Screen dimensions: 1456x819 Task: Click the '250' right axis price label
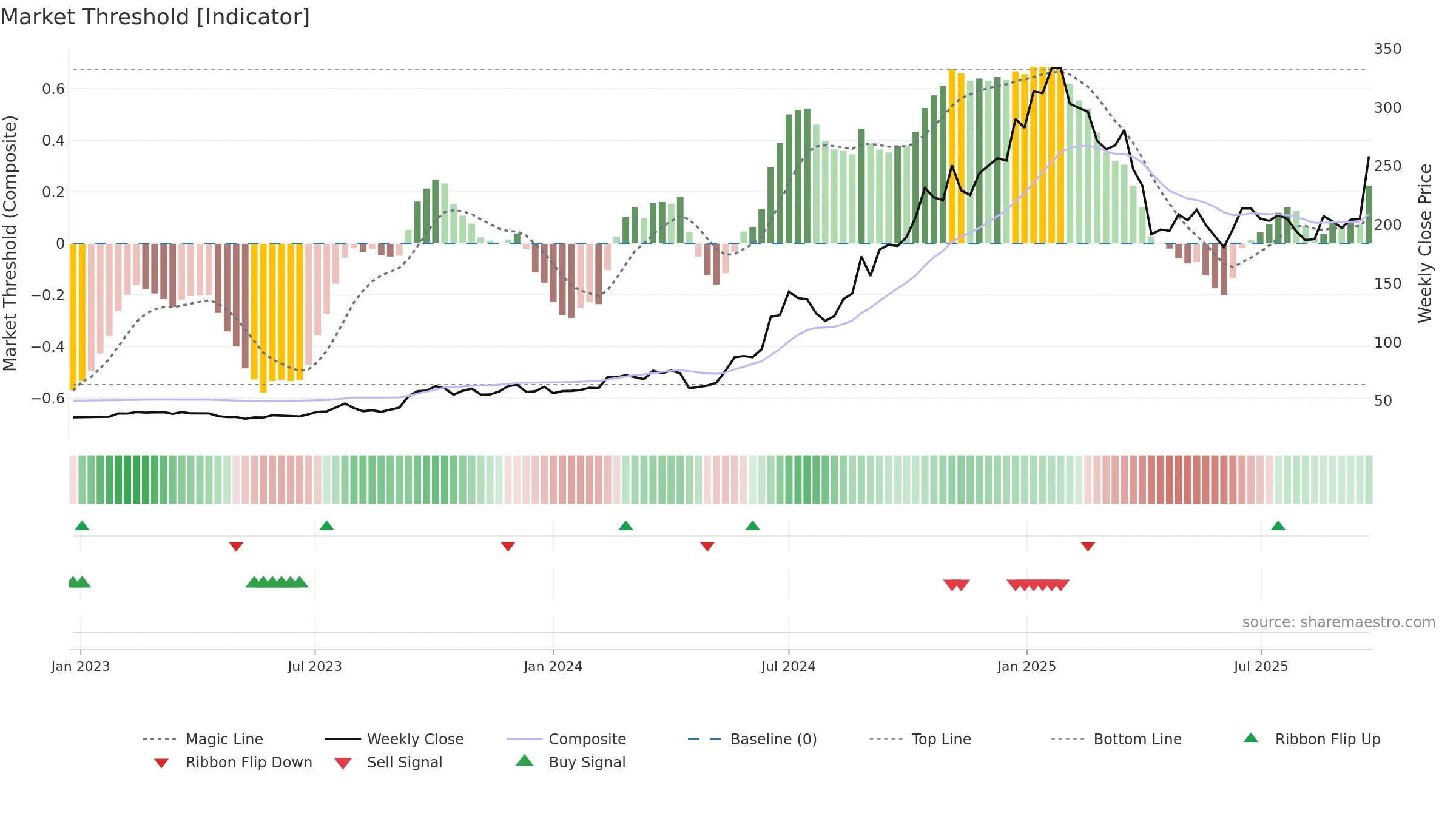[1388, 166]
